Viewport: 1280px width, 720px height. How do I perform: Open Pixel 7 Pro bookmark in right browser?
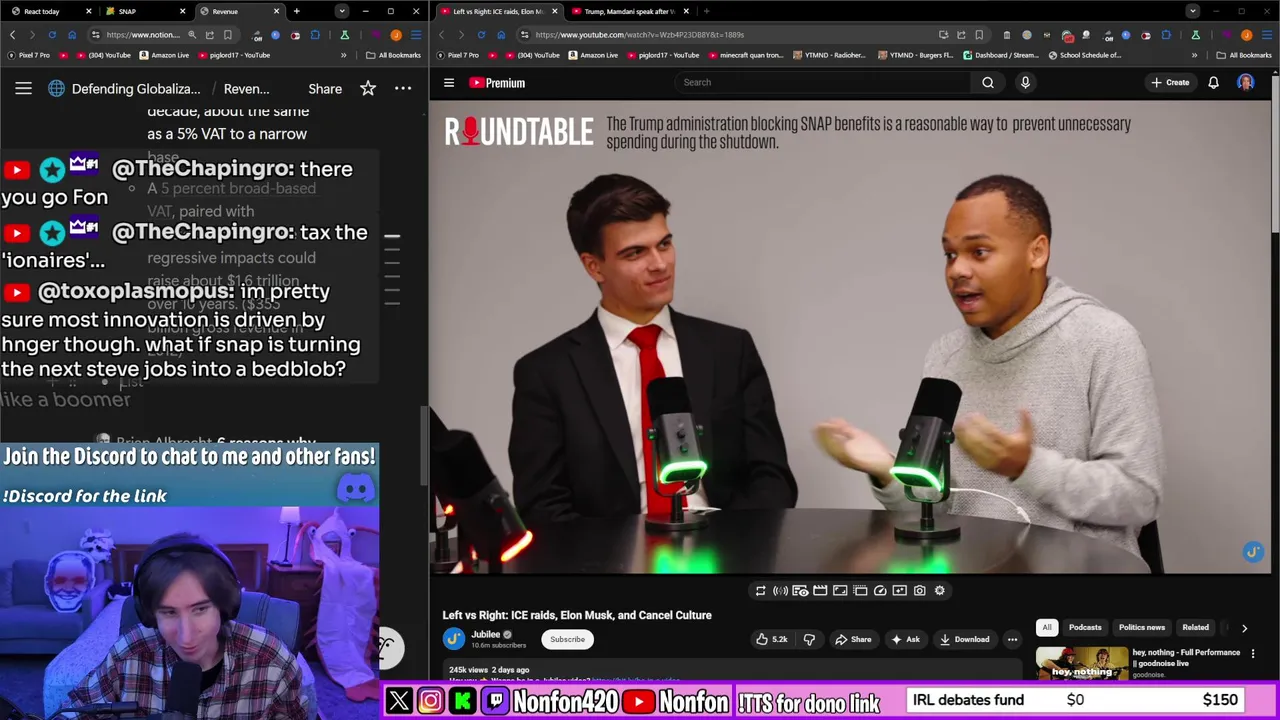coord(458,55)
